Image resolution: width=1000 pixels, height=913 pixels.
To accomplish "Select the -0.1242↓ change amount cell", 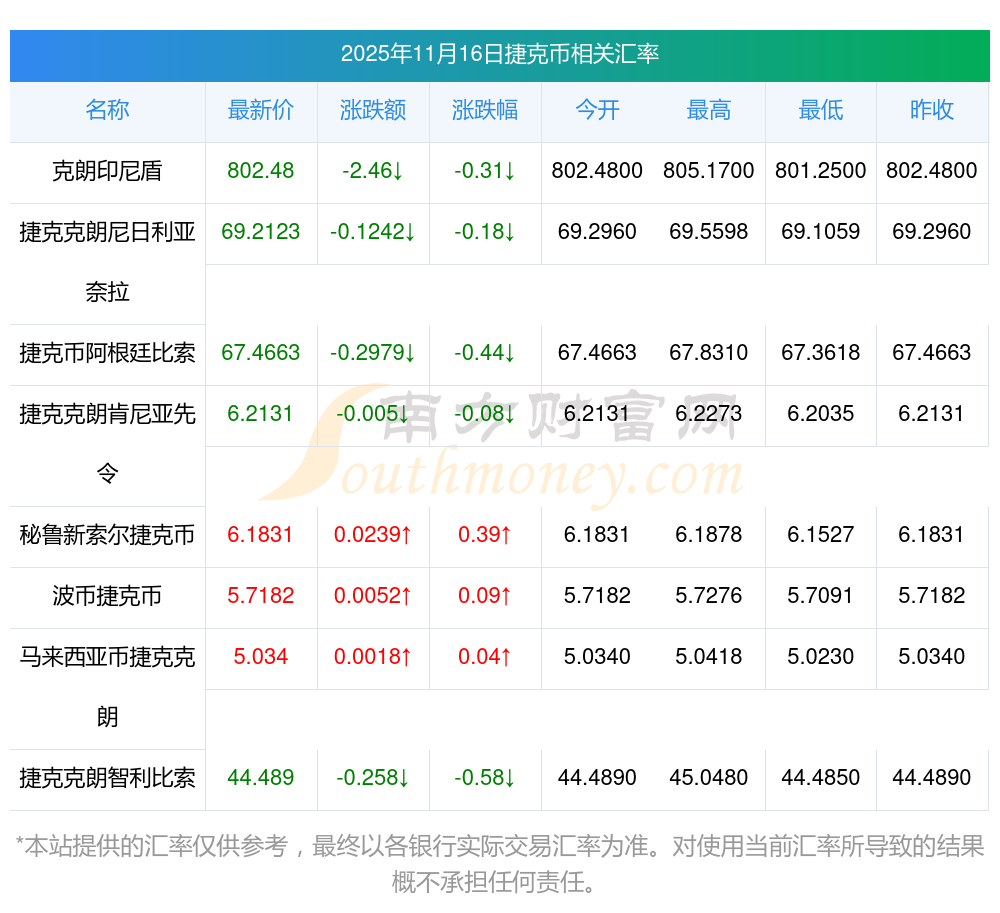I will pyautogui.click(x=373, y=232).
